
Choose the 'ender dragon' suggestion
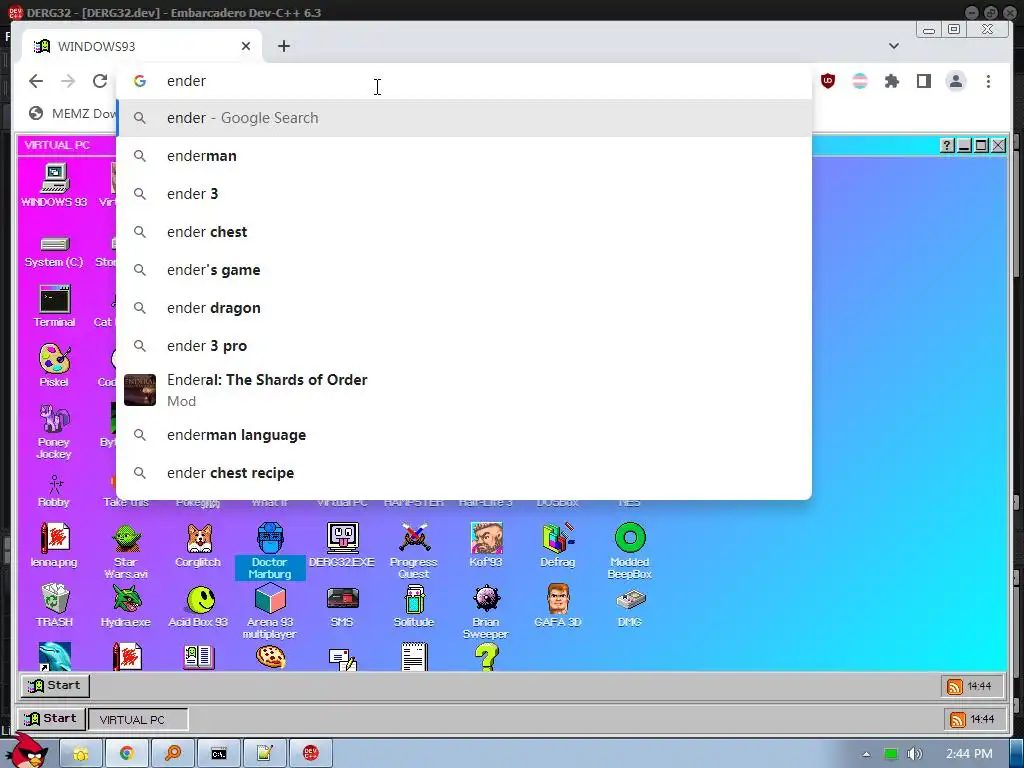point(464,308)
